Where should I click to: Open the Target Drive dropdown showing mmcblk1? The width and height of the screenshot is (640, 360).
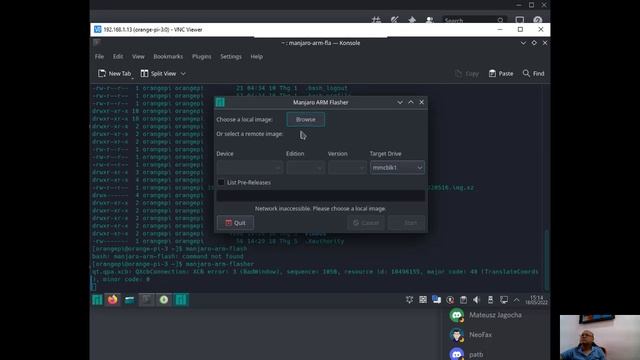click(397, 167)
